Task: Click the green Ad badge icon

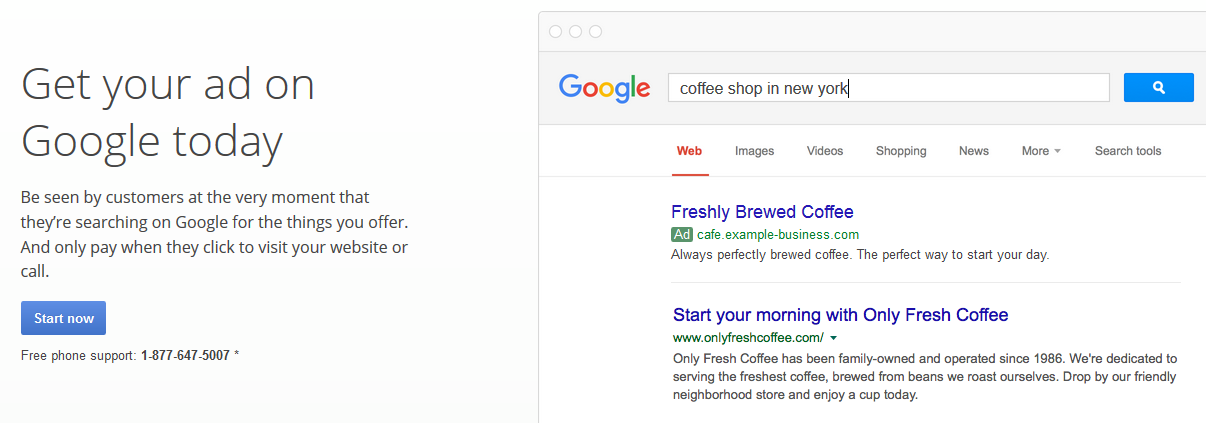Action: coord(682,235)
